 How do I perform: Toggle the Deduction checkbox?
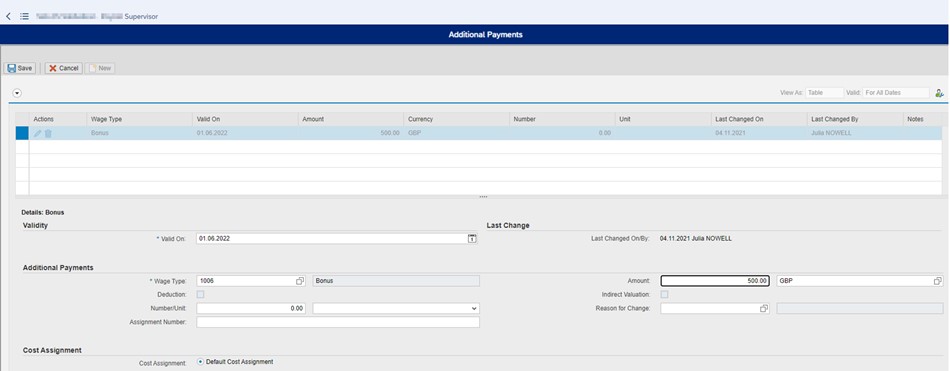pyautogui.click(x=201, y=295)
